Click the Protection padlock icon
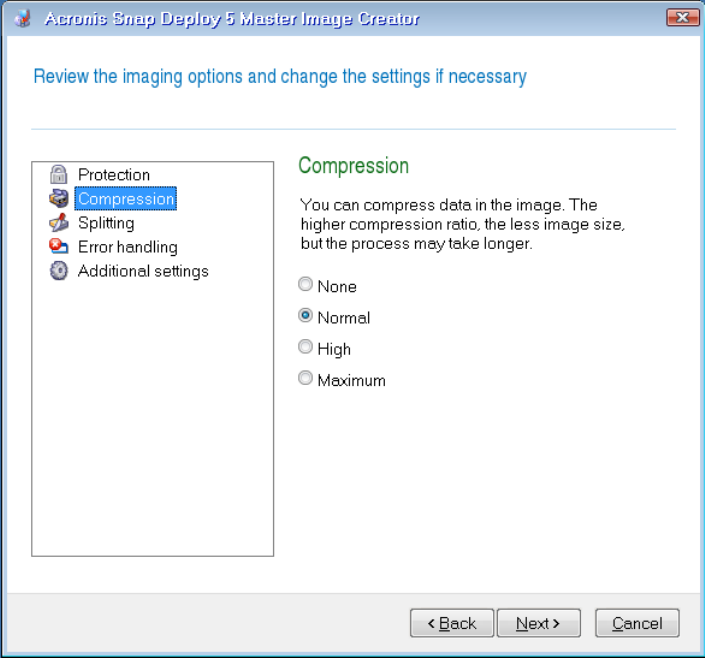705x658 pixels. pos(59,175)
